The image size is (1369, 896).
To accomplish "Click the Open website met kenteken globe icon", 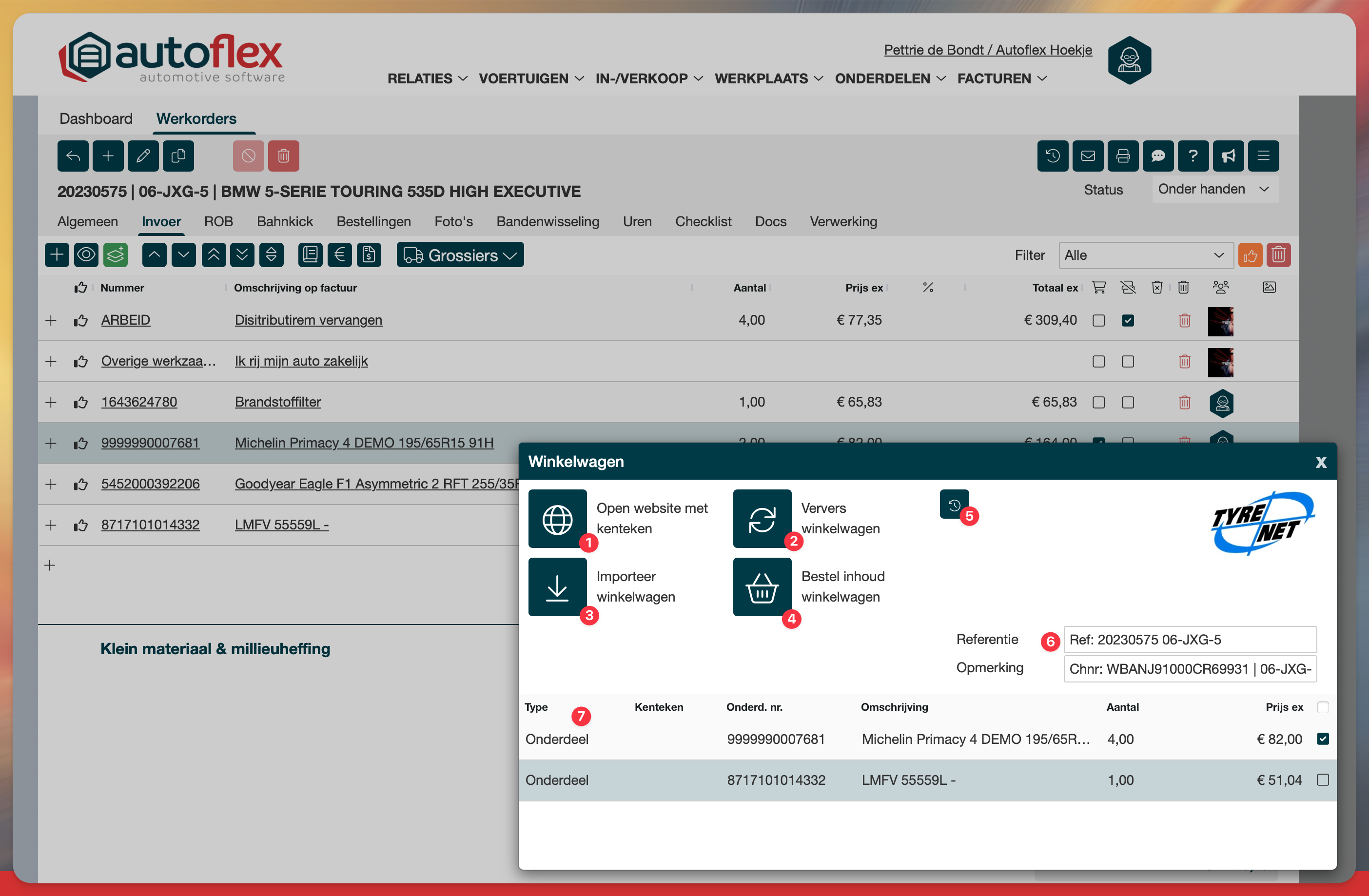I will tap(557, 519).
